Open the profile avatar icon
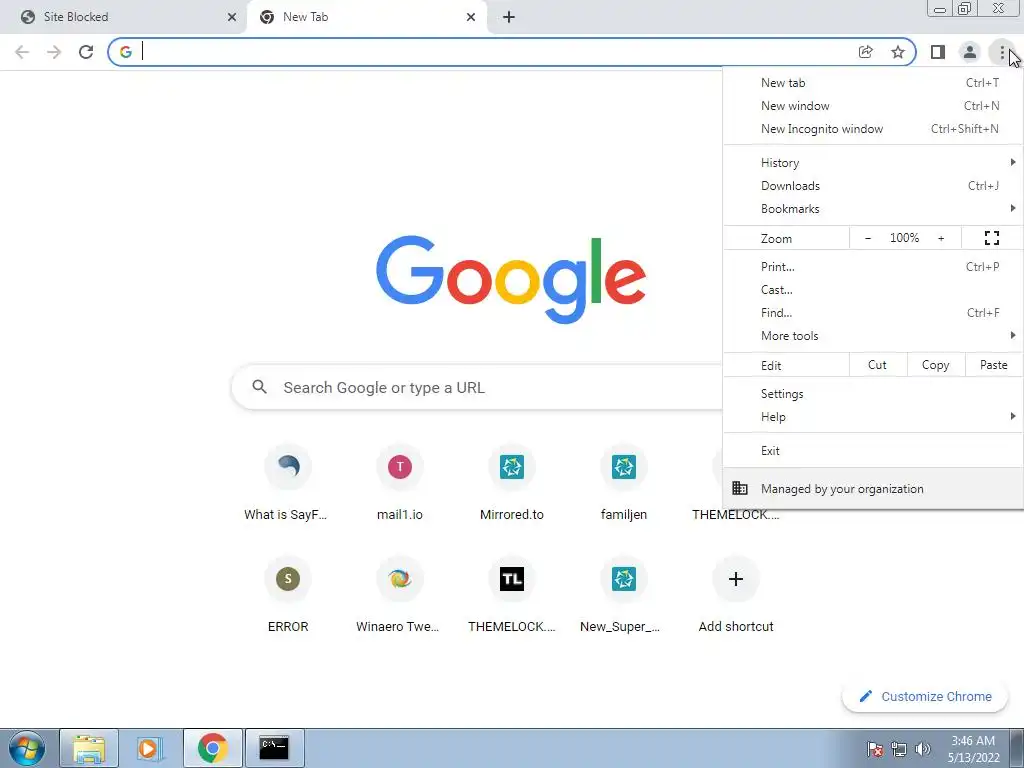The height and width of the screenshot is (768, 1024). click(x=970, y=52)
